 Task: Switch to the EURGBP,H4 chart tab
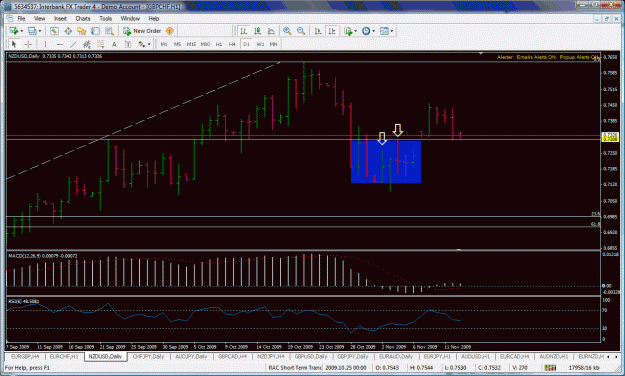[25, 356]
